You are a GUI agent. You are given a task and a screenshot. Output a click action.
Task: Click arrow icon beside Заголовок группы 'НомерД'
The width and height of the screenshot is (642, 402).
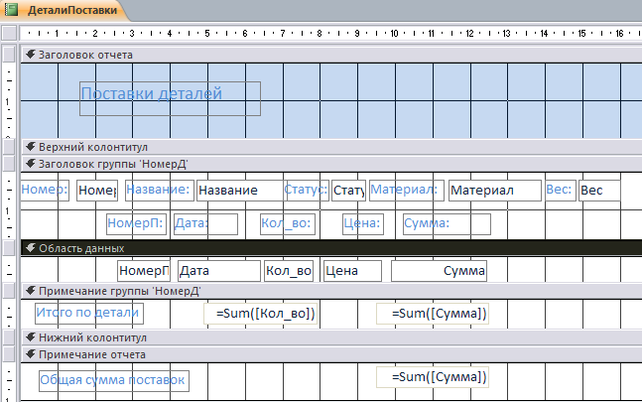30,164
